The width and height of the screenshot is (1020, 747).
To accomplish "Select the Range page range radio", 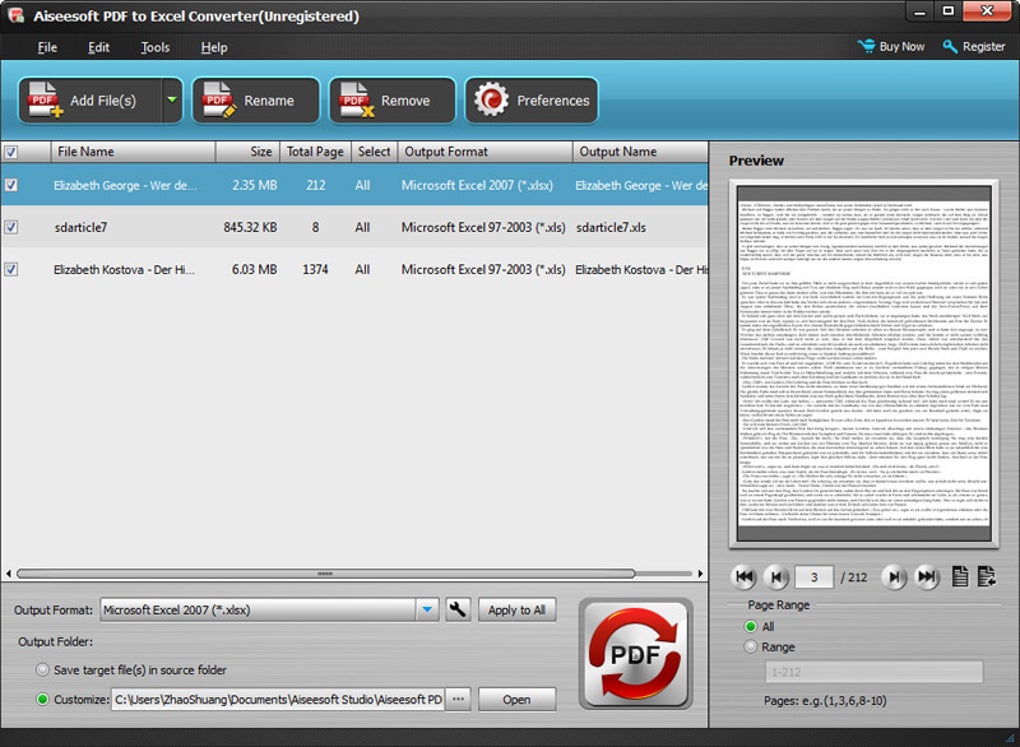I will pos(751,647).
